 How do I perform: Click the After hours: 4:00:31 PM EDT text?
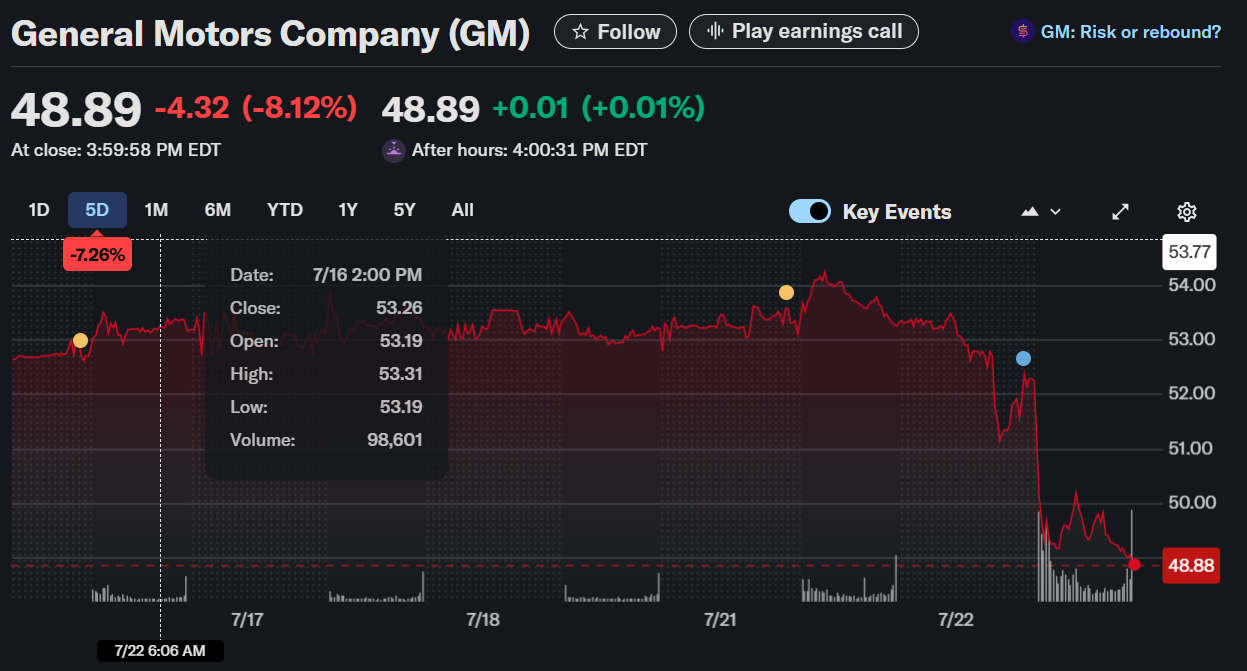coord(530,151)
